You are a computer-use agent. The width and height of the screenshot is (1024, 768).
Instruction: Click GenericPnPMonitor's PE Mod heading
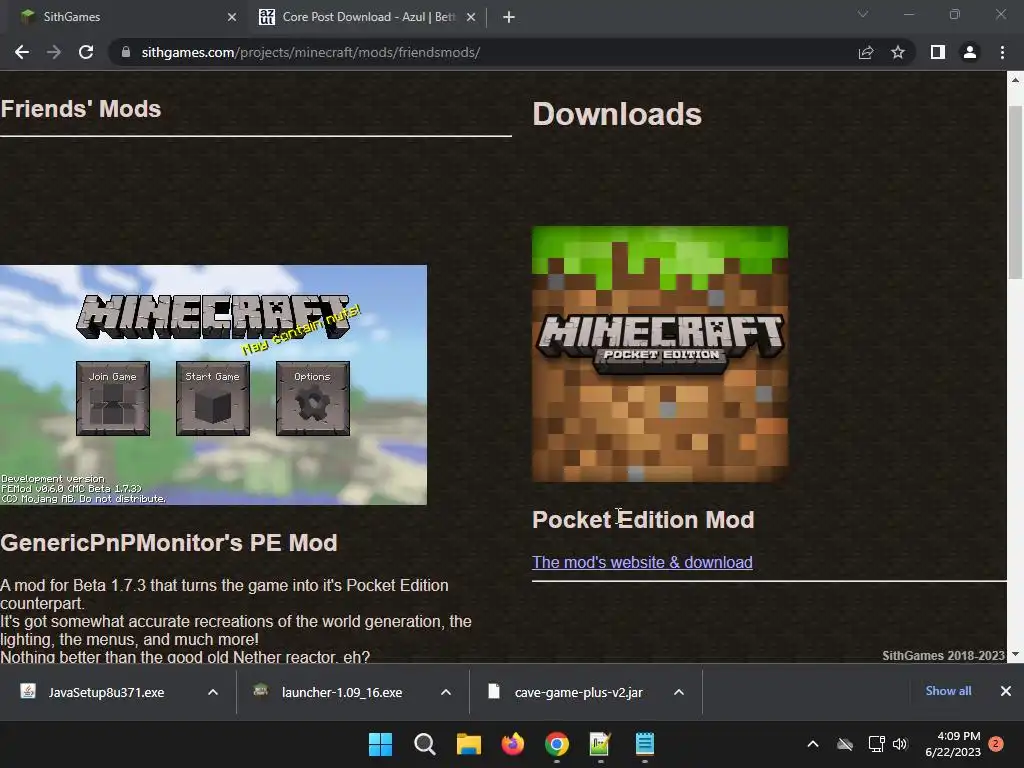click(x=169, y=543)
